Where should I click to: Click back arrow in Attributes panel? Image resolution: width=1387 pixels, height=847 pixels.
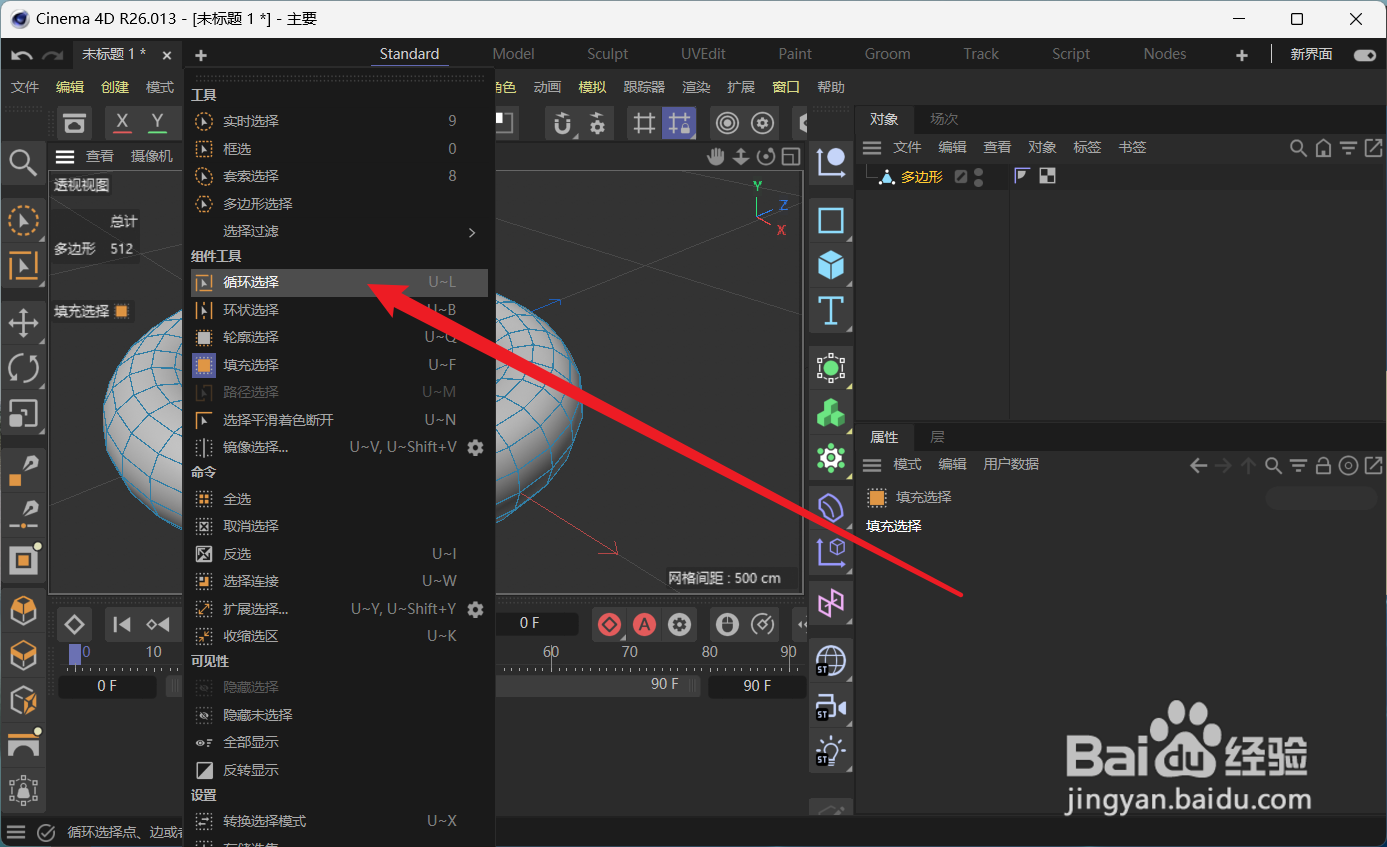(1198, 465)
